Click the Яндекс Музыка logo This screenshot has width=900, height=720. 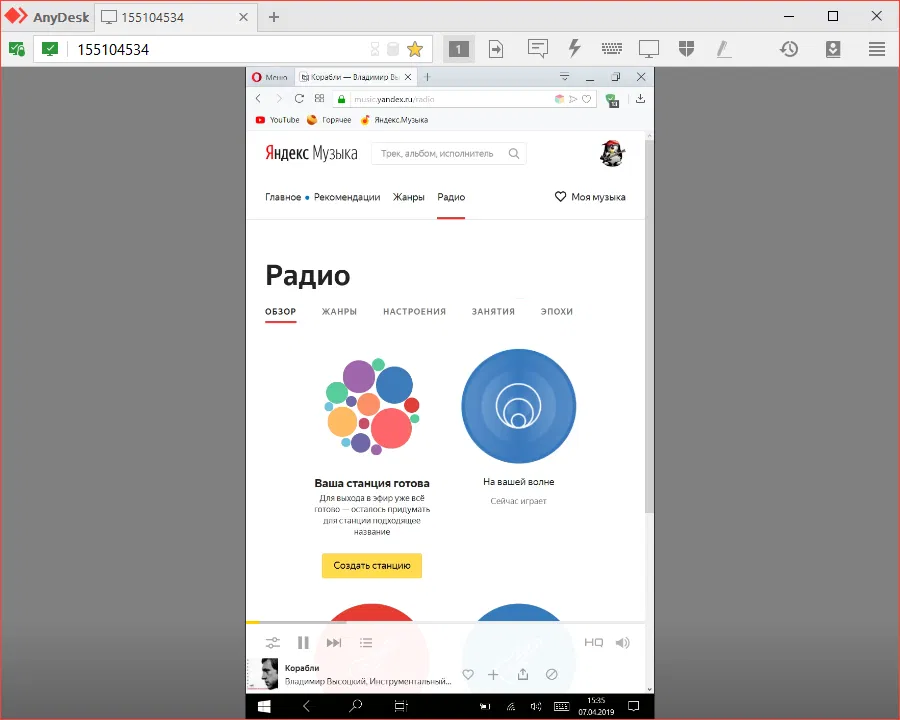[x=311, y=153]
